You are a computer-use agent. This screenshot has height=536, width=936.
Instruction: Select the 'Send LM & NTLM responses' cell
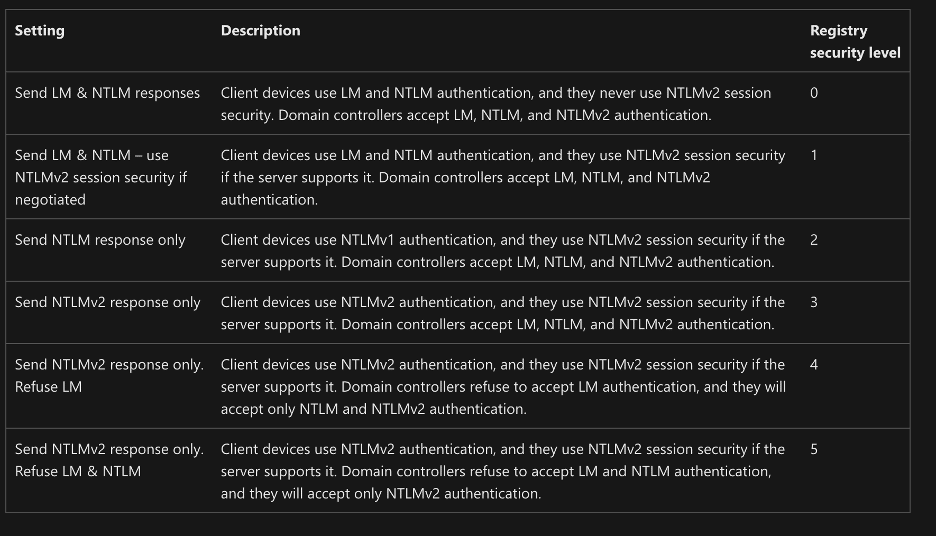(107, 93)
